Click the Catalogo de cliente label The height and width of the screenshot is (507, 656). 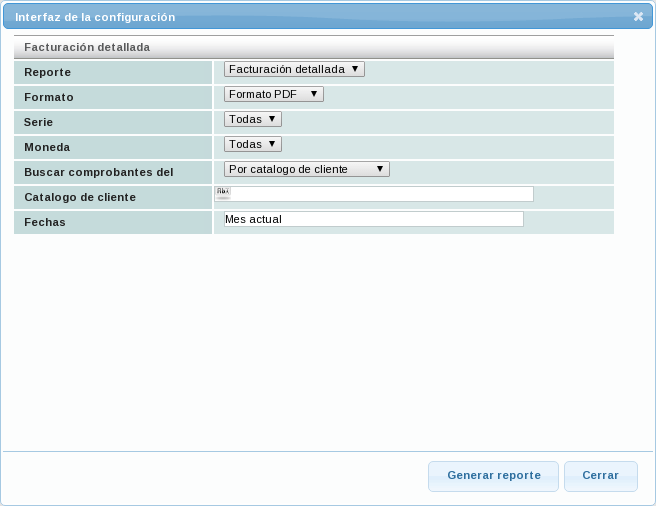[80, 197]
